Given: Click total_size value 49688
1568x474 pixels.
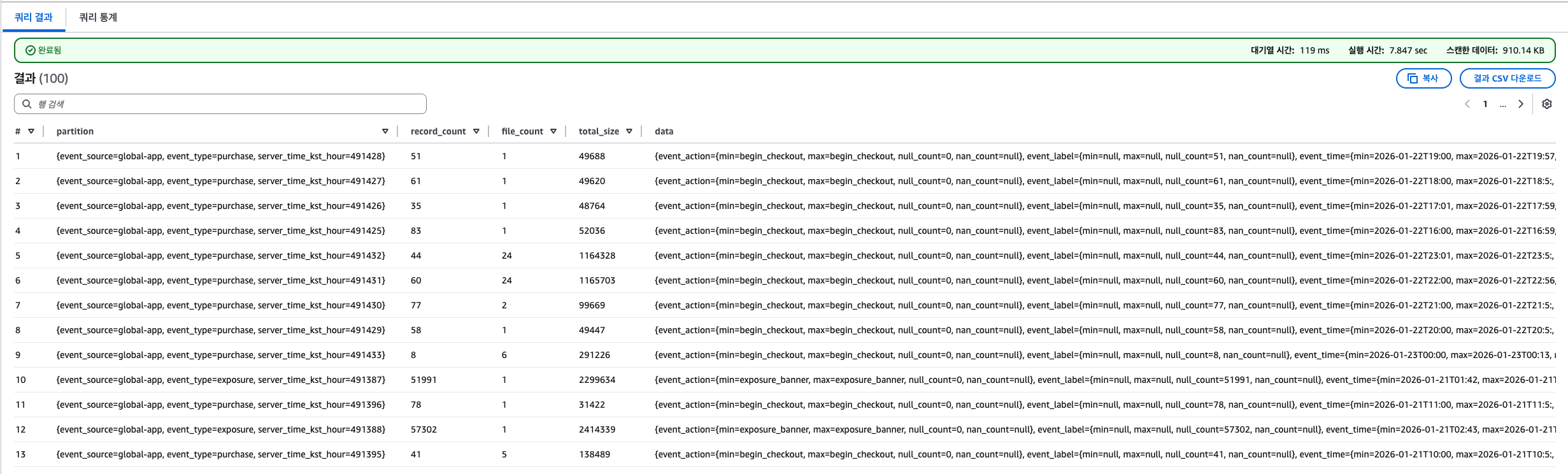Looking at the screenshot, I should coord(592,156).
